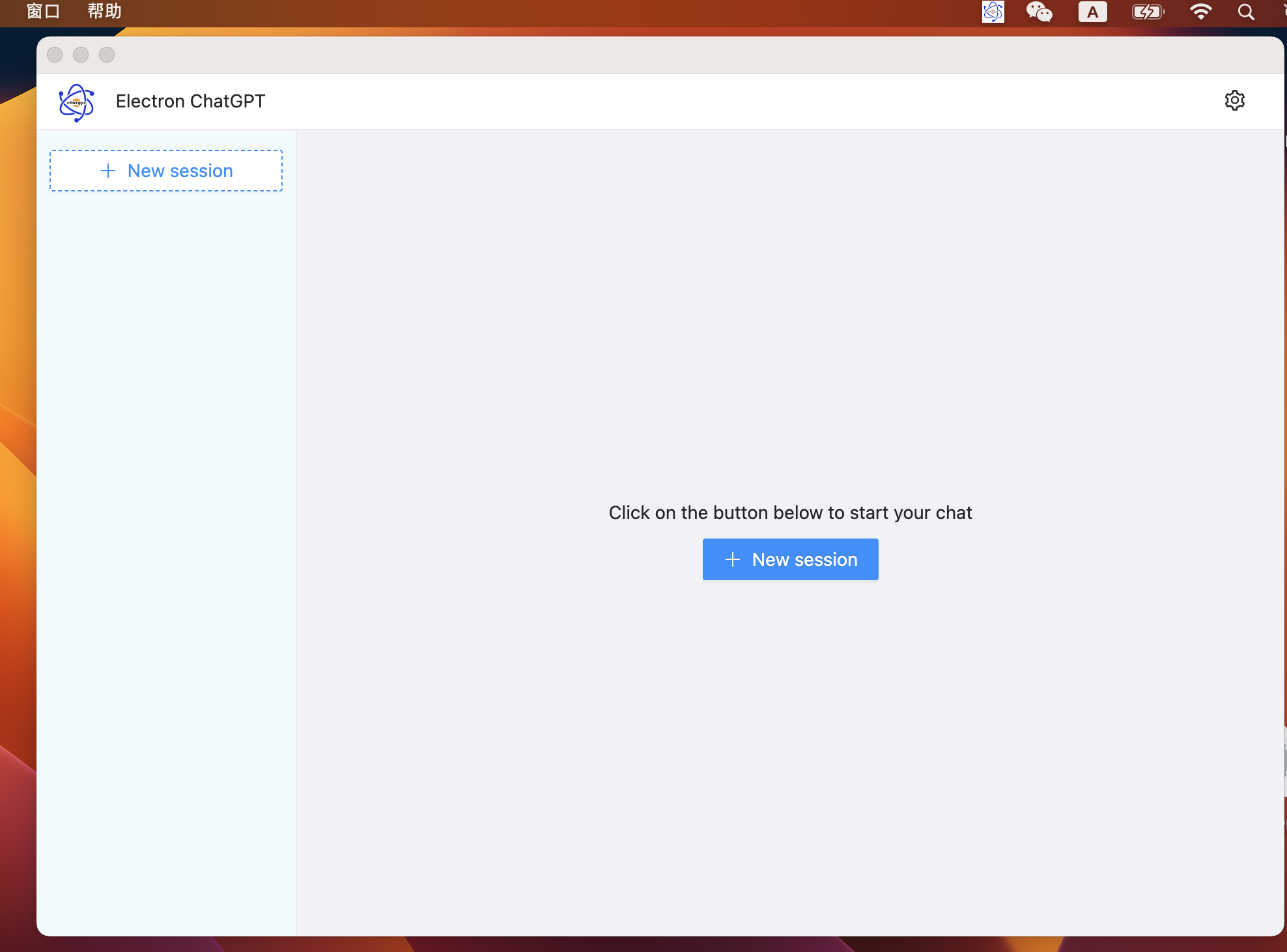The image size is (1287, 952).
Task: Minimize the app window
Action: (81, 55)
